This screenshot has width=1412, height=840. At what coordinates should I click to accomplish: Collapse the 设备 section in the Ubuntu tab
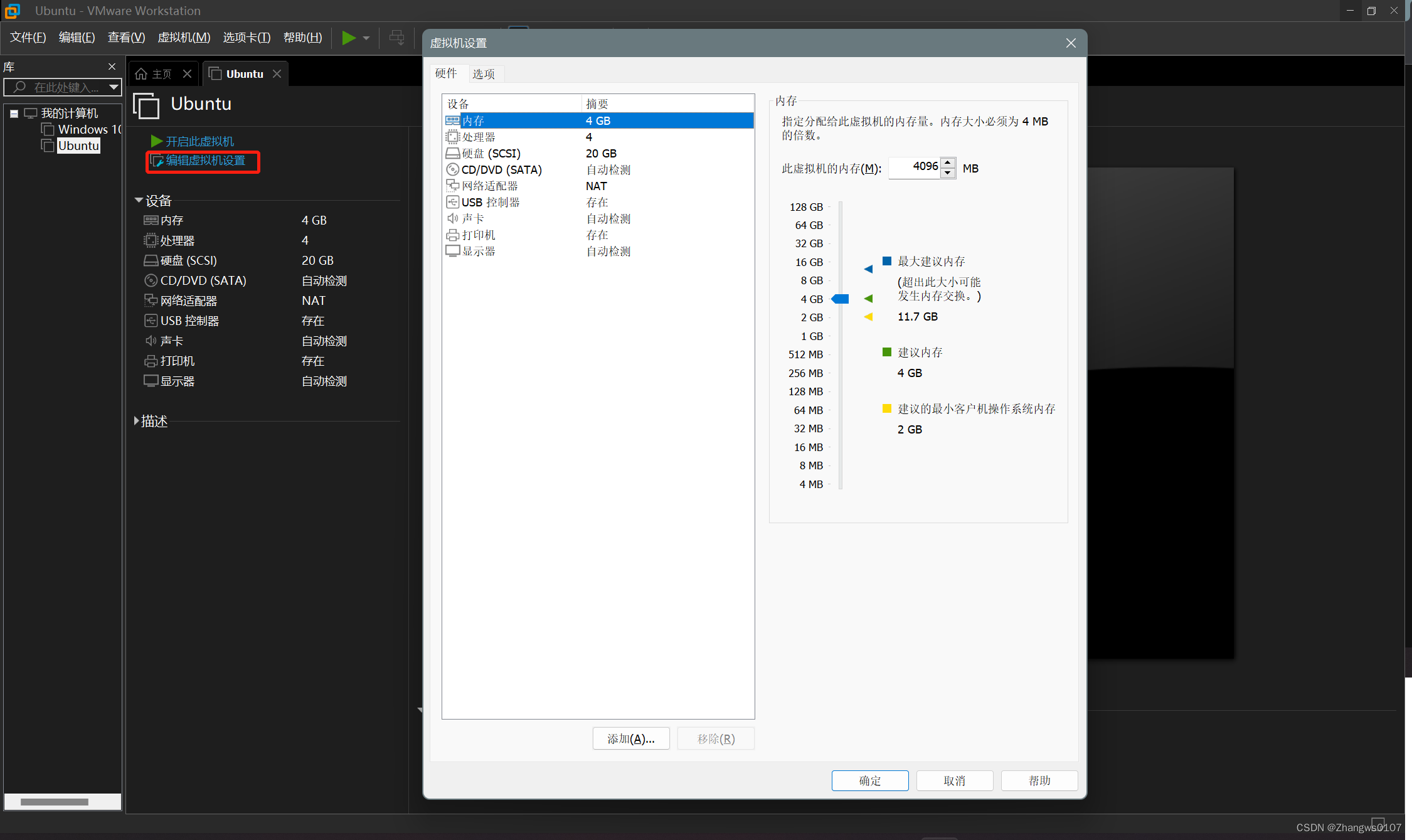point(139,200)
